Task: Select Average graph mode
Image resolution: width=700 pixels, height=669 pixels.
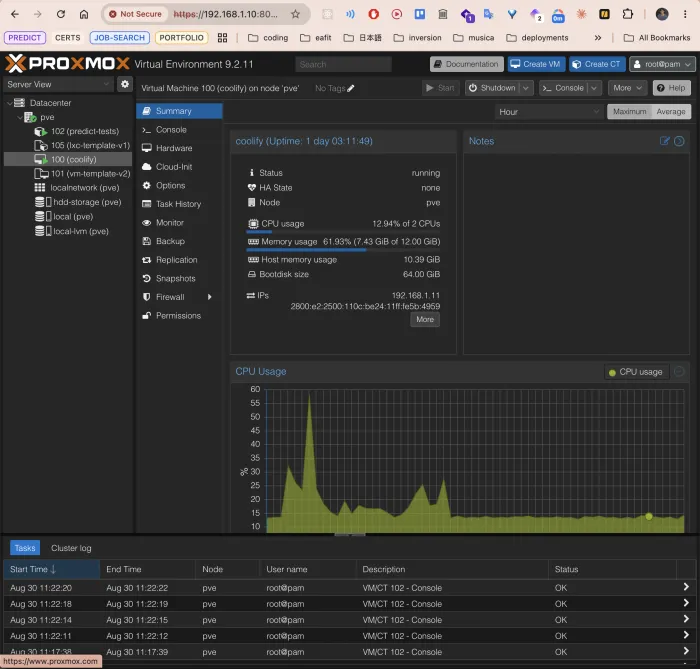Action: 671,112
